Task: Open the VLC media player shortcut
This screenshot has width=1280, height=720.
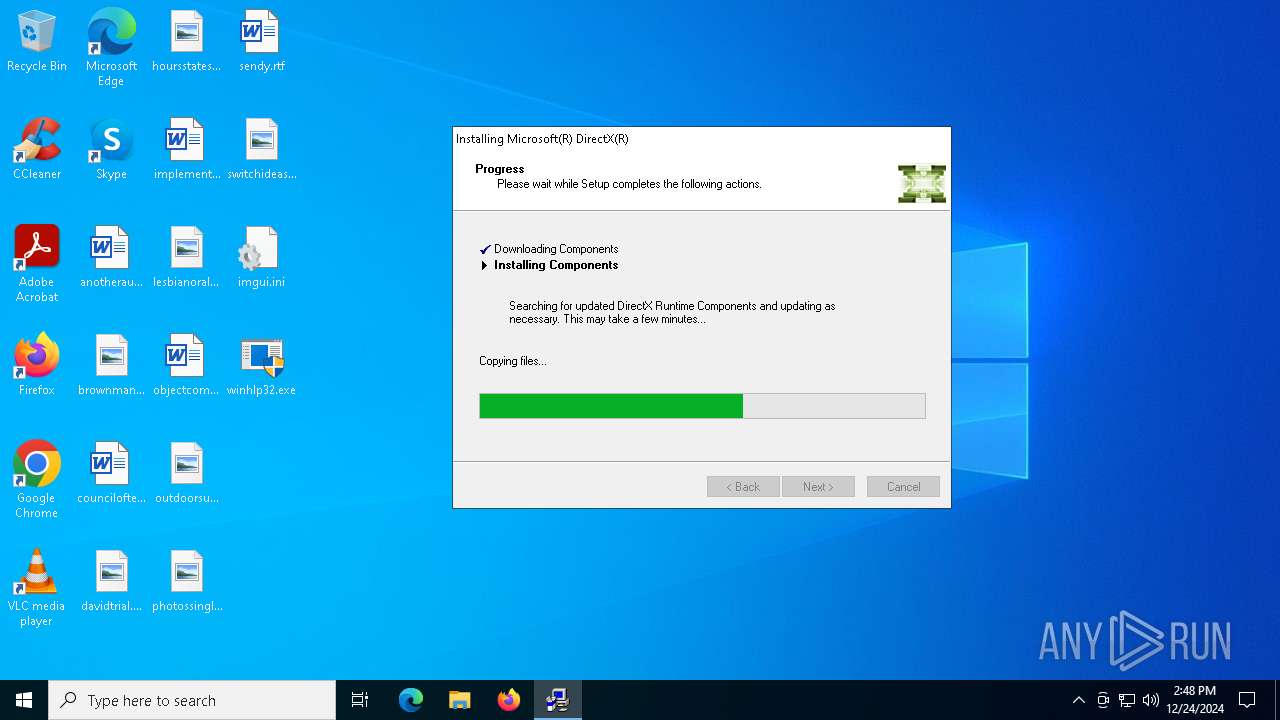Action: (37, 588)
